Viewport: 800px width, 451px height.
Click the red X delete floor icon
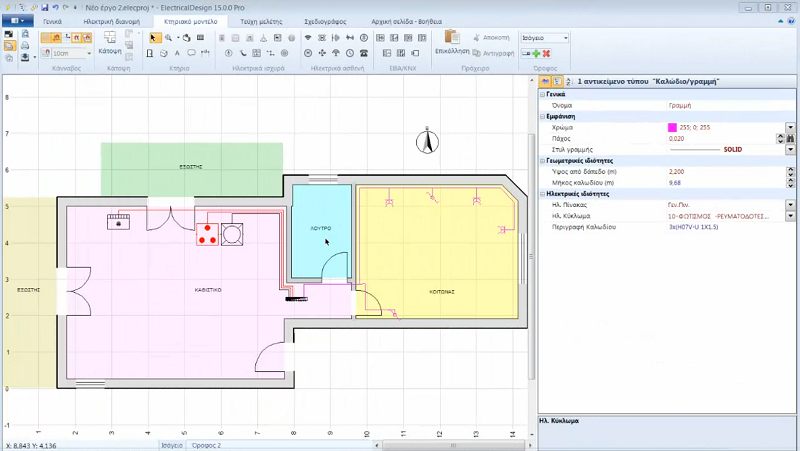pyautogui.click(x=548, y=53)
